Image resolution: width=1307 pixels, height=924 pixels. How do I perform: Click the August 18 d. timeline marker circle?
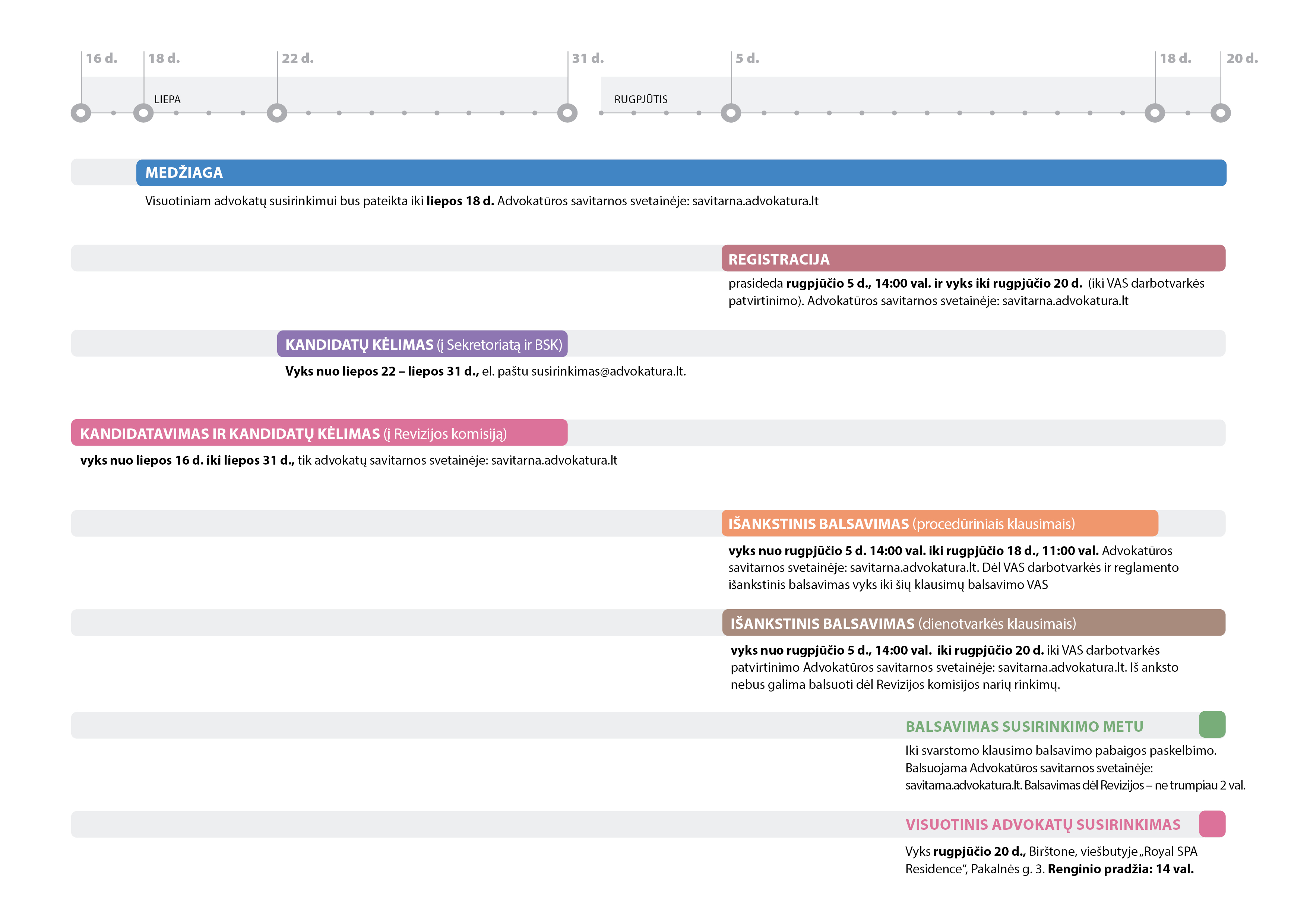1155,113
